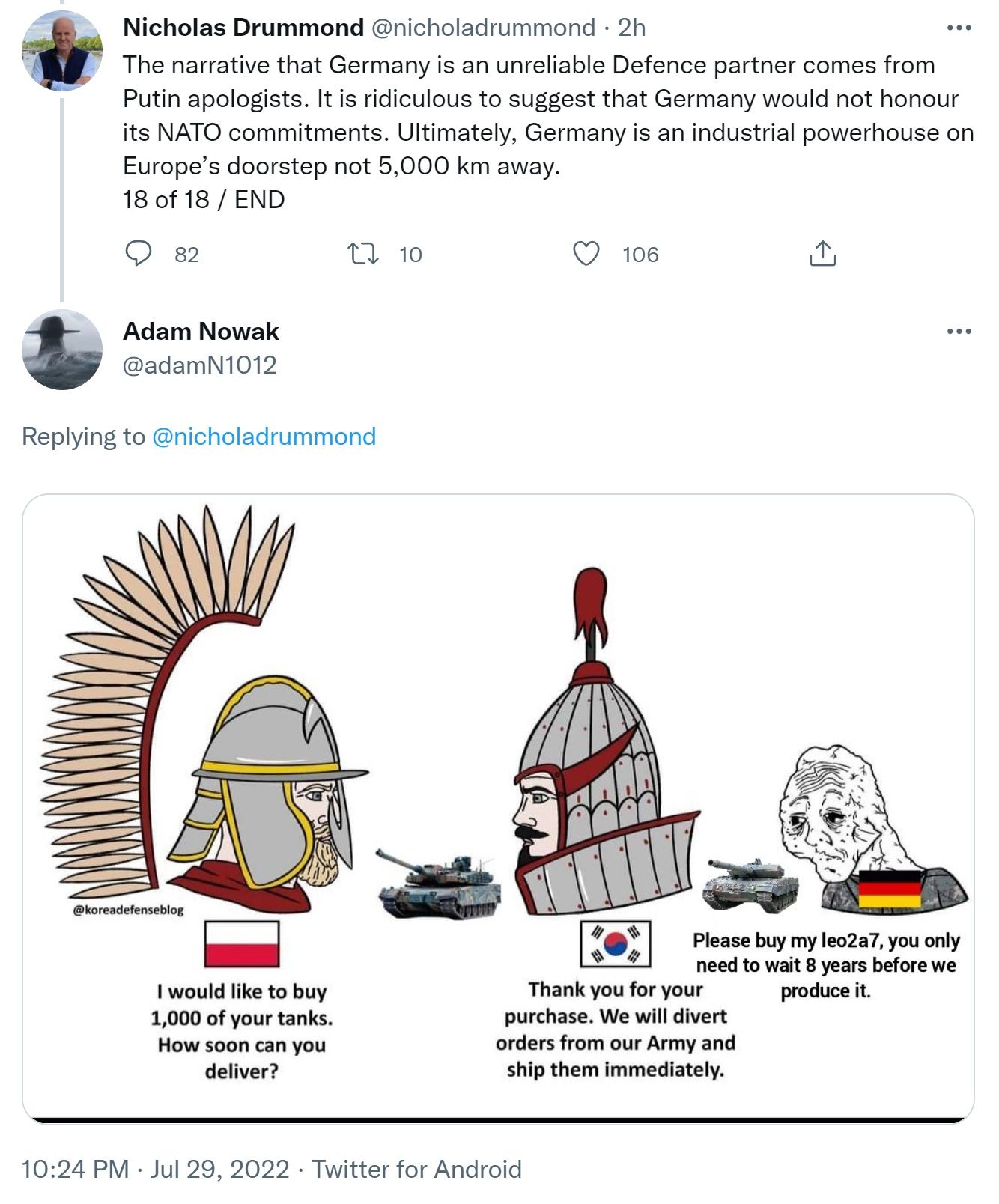Screen dimensions: 999x1204
Task: Click the @adamN1012 handle
Action: tap(199, 365)
